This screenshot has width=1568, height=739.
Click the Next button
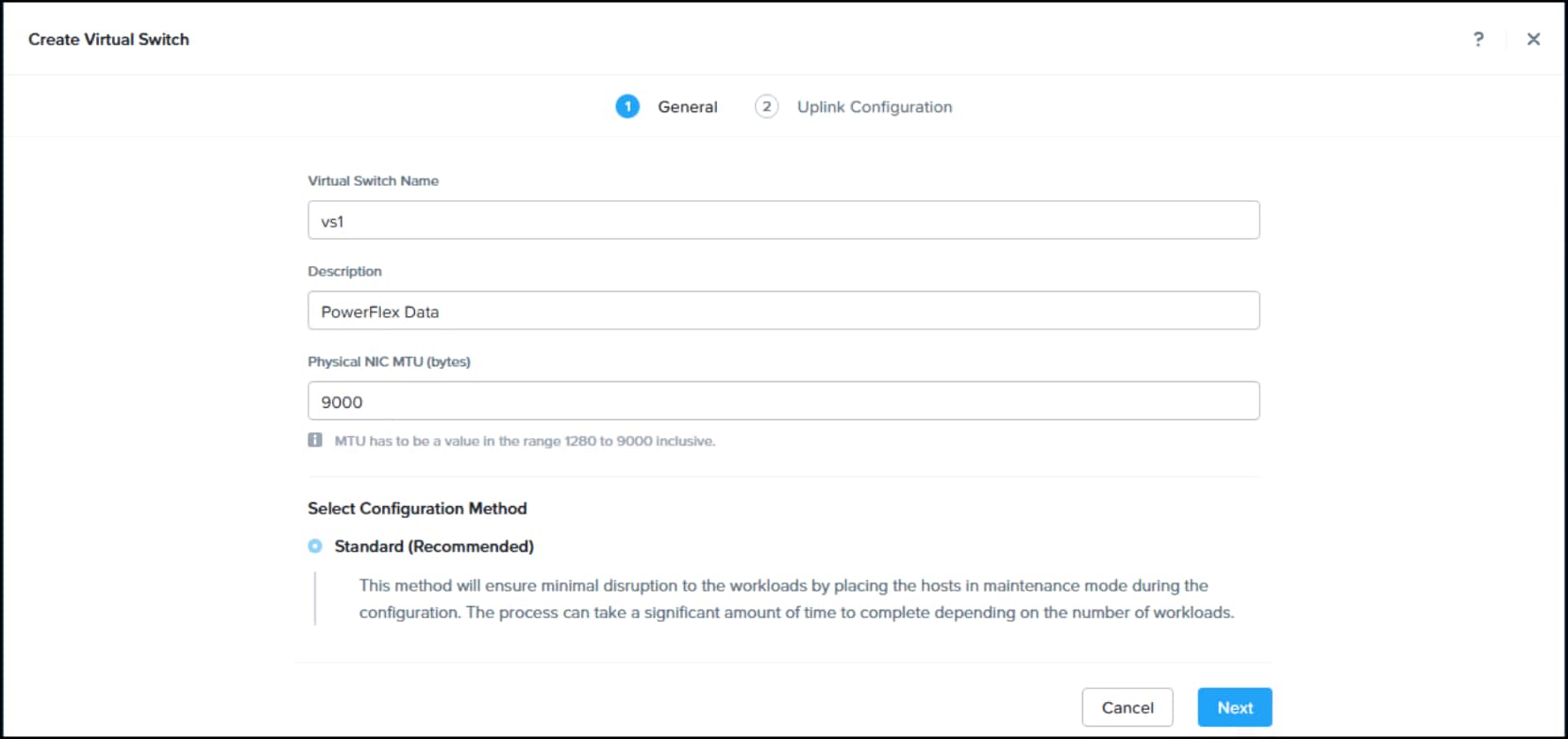pos(1235,707)
